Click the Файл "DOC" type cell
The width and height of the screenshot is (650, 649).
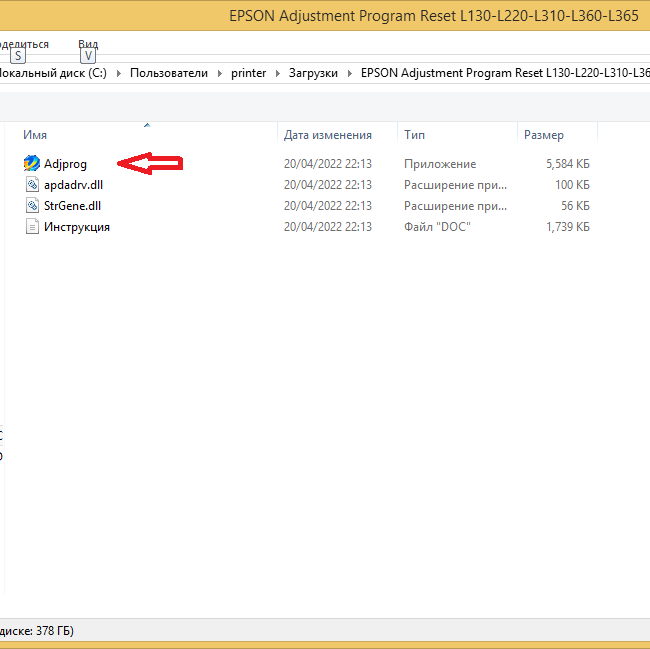click(437, 227)
